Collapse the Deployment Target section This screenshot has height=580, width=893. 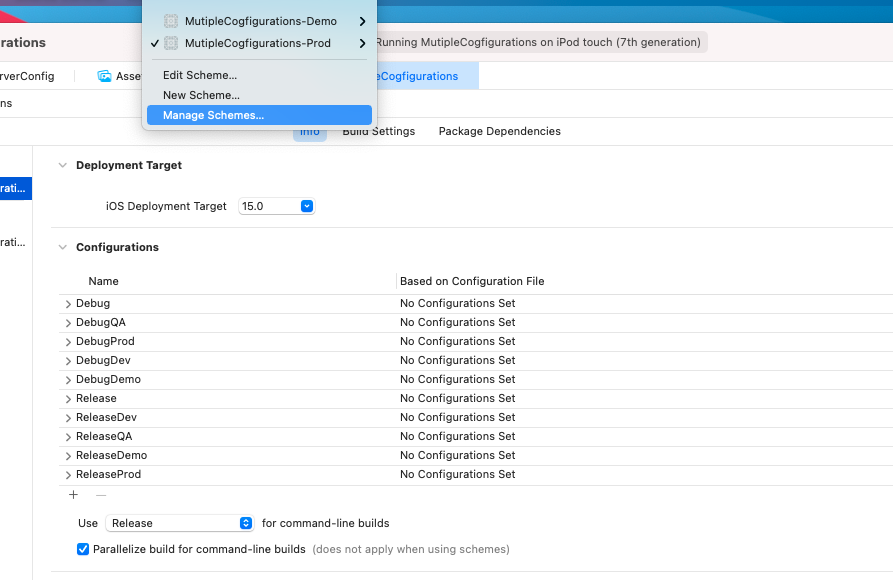[63, 165]
